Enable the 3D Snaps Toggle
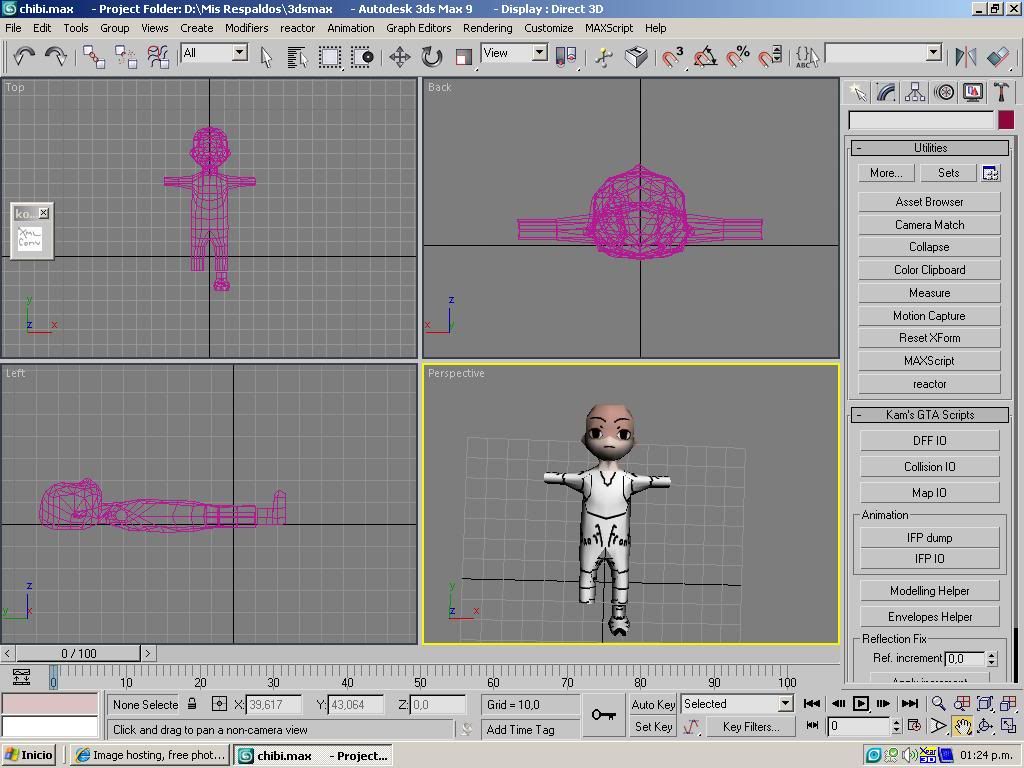 tap(669, 57)
